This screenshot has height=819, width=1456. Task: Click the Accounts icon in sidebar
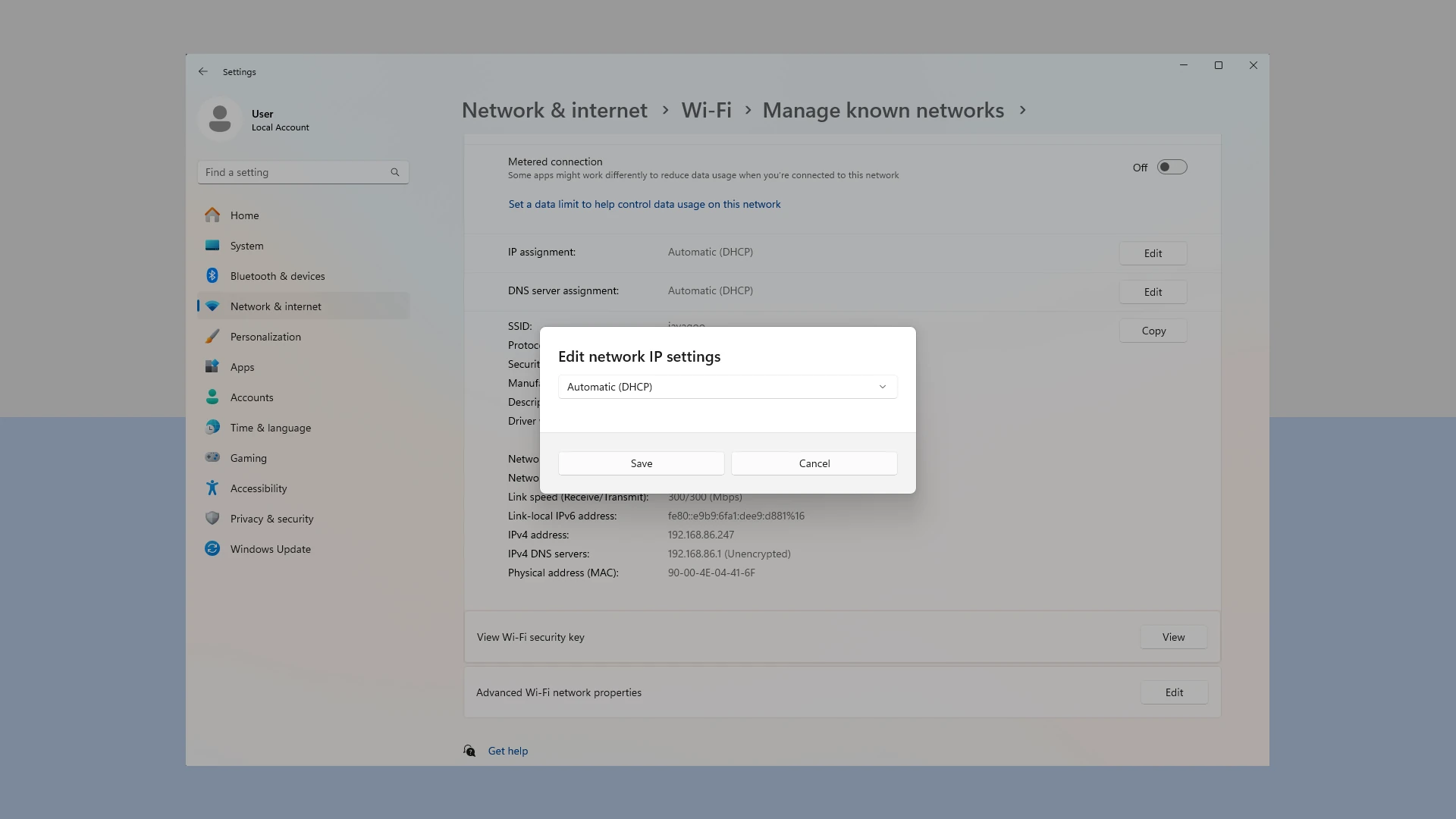[212, 397]
